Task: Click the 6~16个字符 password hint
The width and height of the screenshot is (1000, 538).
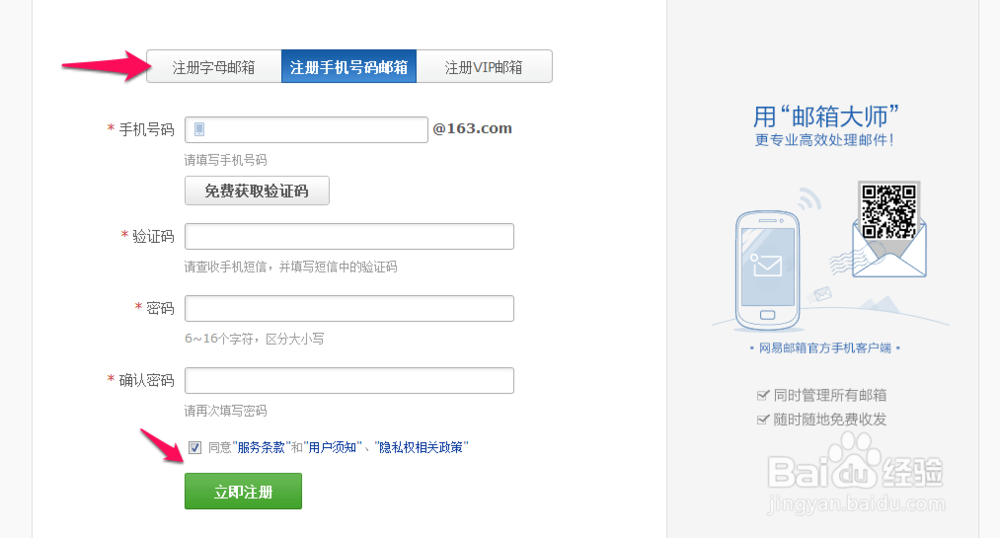Action: coord(254,339)
